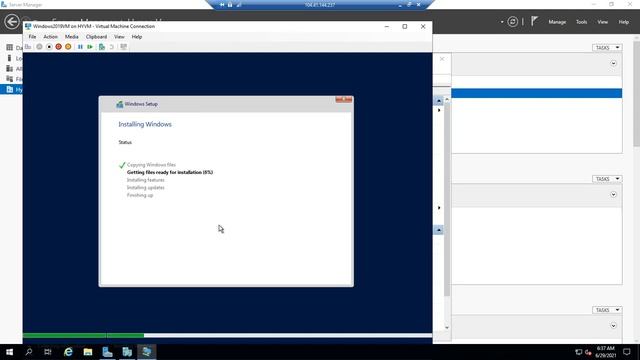The width and height of the screenshot is (640, 360).
Task: Open the first TASKS dropdown in Server Manager
Action: pos(607,48)
